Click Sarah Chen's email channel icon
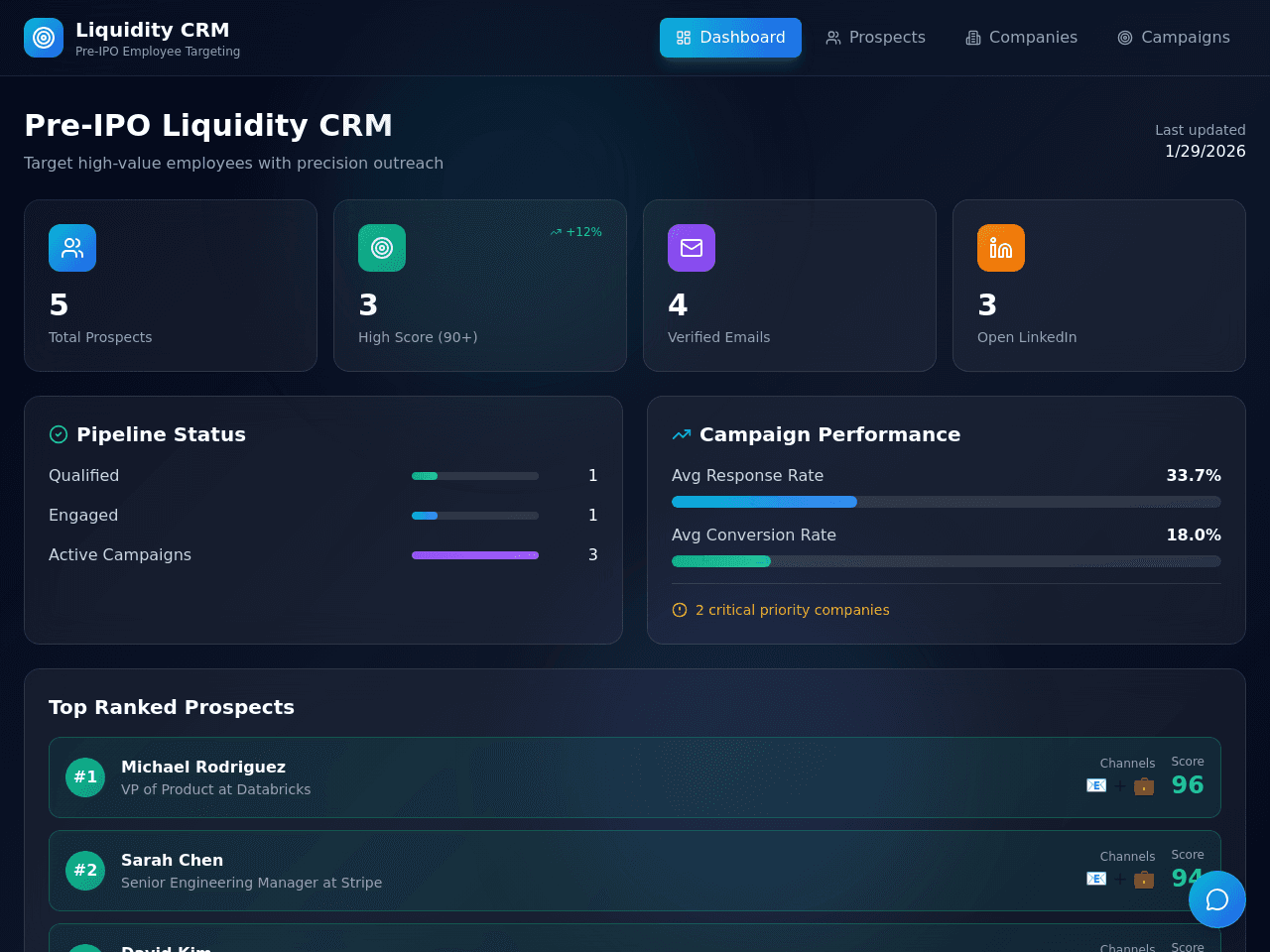The width and height of the screenshot is (1270, 952). [1096, 879]
